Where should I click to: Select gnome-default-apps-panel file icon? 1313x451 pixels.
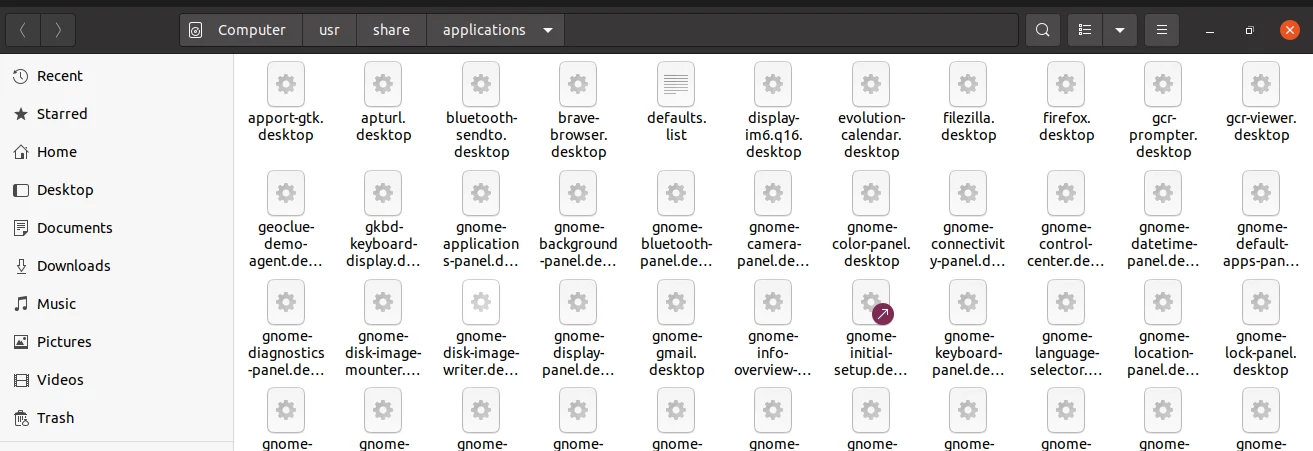pos(1261,191)
